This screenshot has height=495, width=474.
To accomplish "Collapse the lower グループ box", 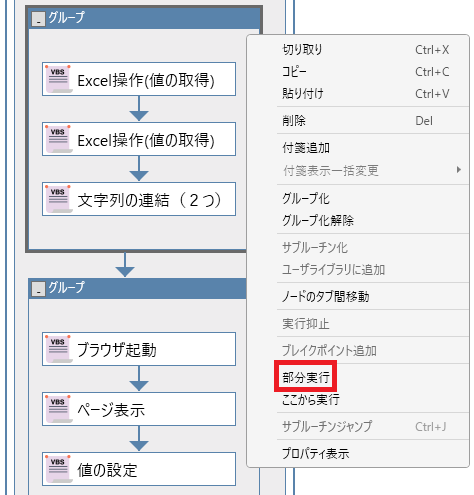I will (x=38, y=289).
